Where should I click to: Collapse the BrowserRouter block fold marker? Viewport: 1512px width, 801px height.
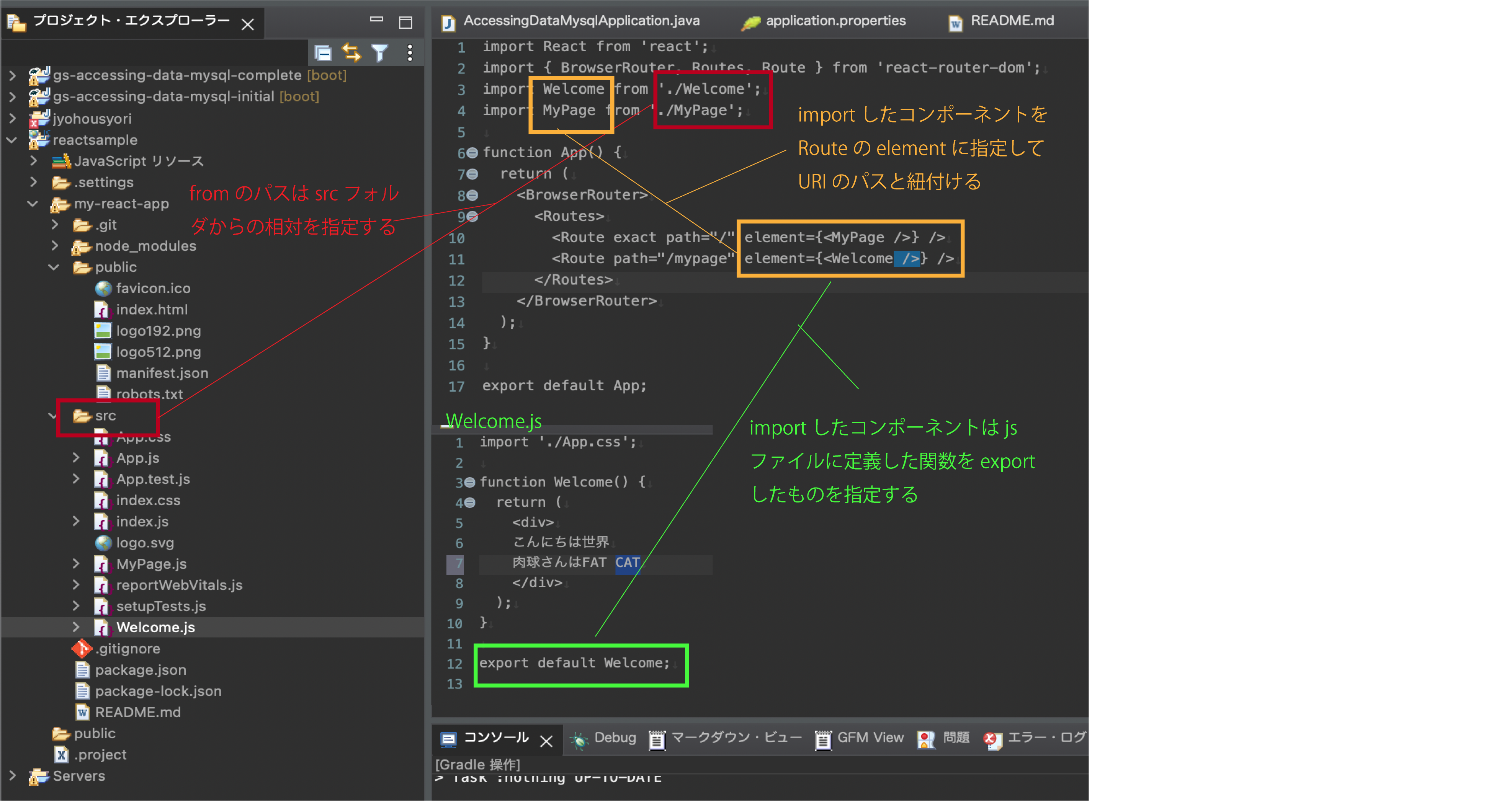pyautogui.click(x=472, y=196)
